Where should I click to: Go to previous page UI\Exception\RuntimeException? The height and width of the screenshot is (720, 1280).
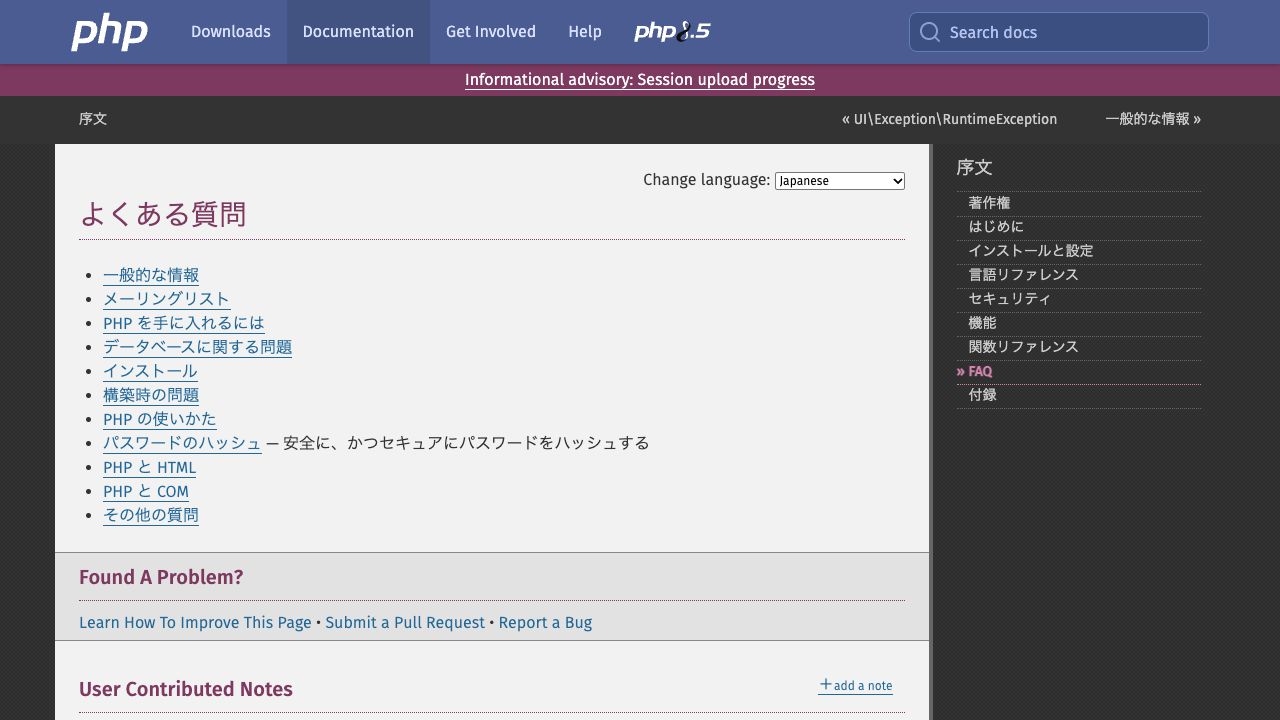pos(949,119)
